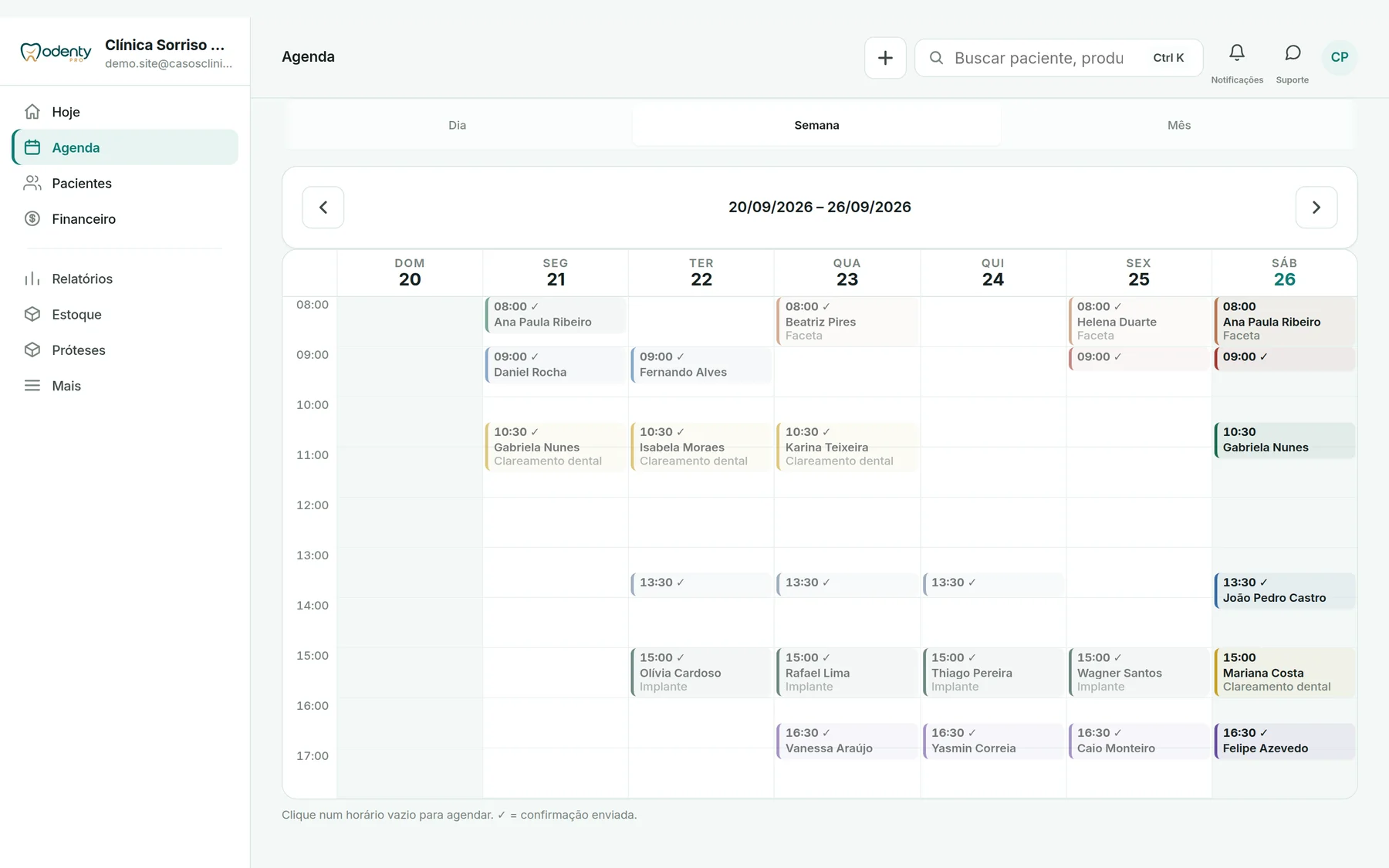Viewport: 1389px width, 868px height.
Task: Open the Clínica Sorriso account selector
Action: (169, 53)
